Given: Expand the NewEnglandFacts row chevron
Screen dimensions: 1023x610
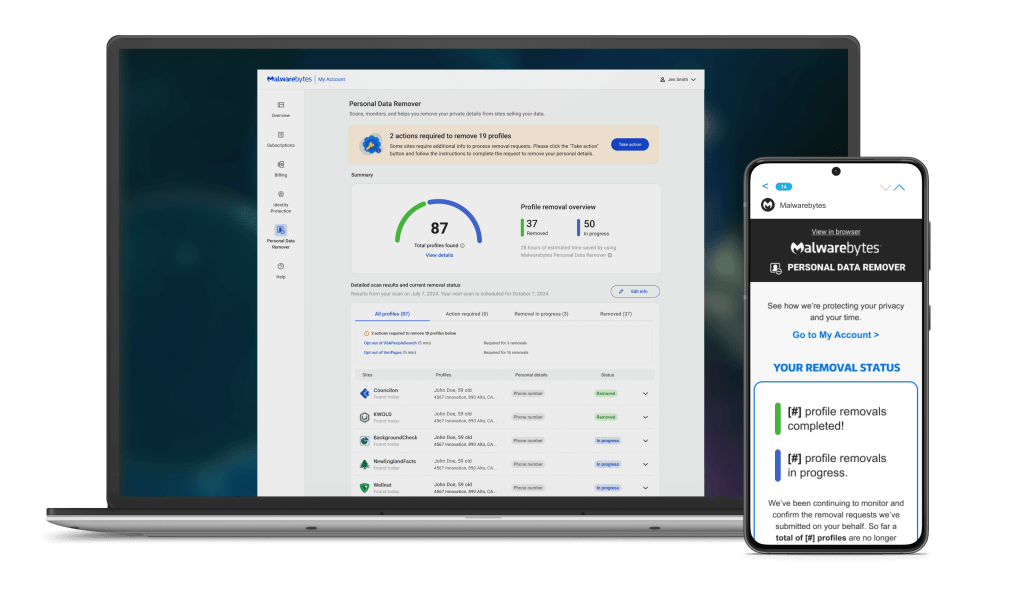Looking at the screenshot, I should click(645, 464).
